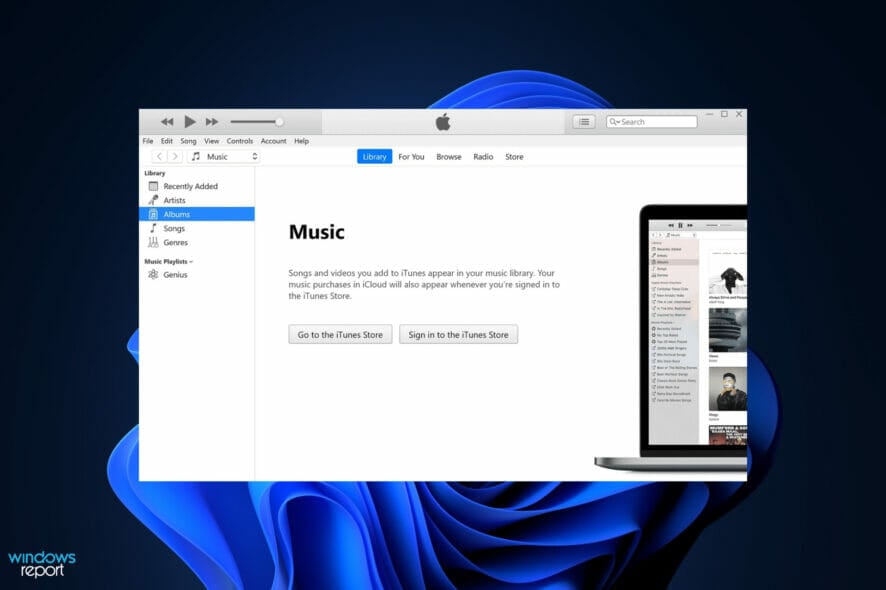Viewport: 886px width, 590px height.
Task: Select Albums in the sidebar
Action: tap(197, 214)
